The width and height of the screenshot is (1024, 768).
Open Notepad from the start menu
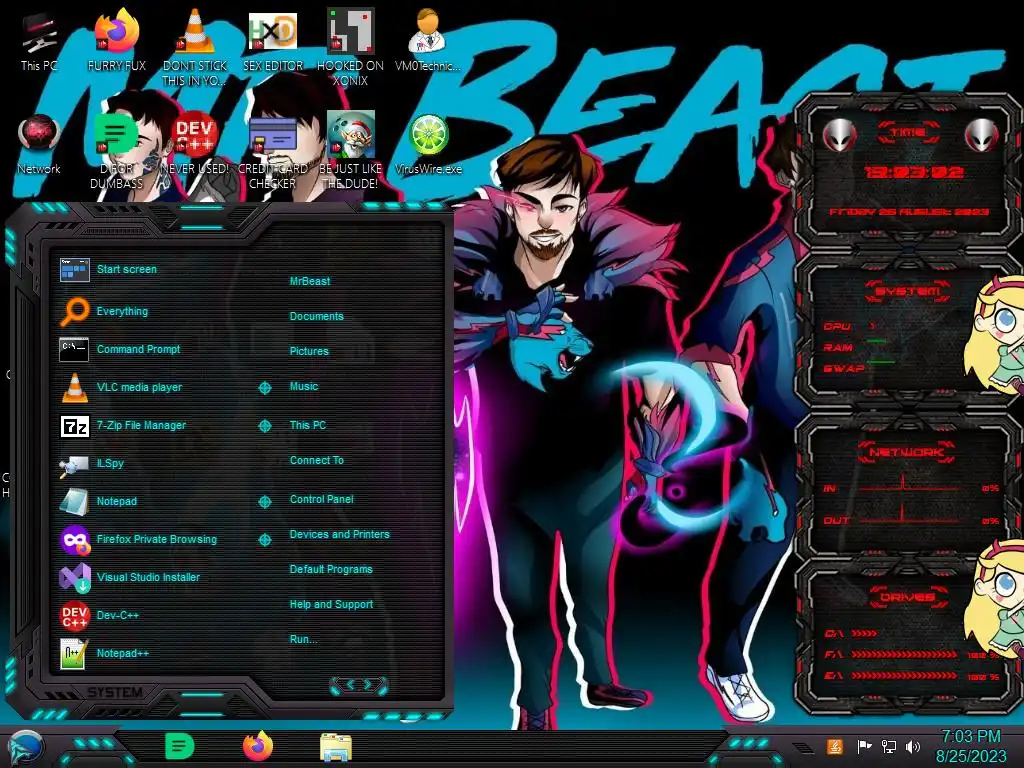pyautogui.click(x=98, y=501)
